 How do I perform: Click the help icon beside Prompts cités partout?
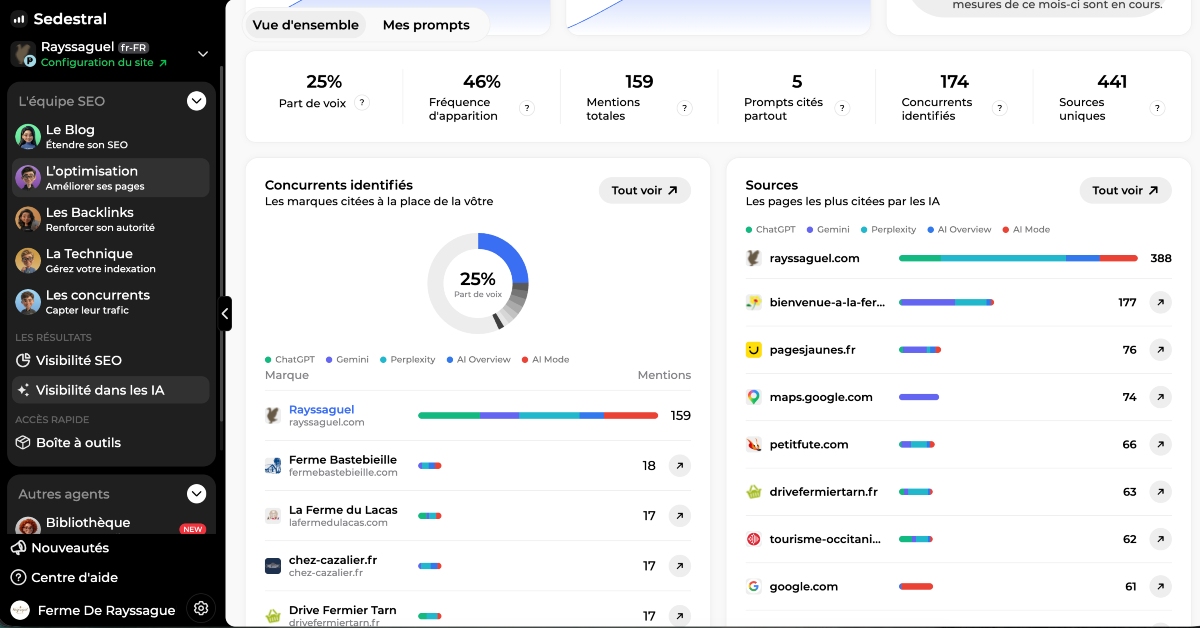[x=842, y=109]
